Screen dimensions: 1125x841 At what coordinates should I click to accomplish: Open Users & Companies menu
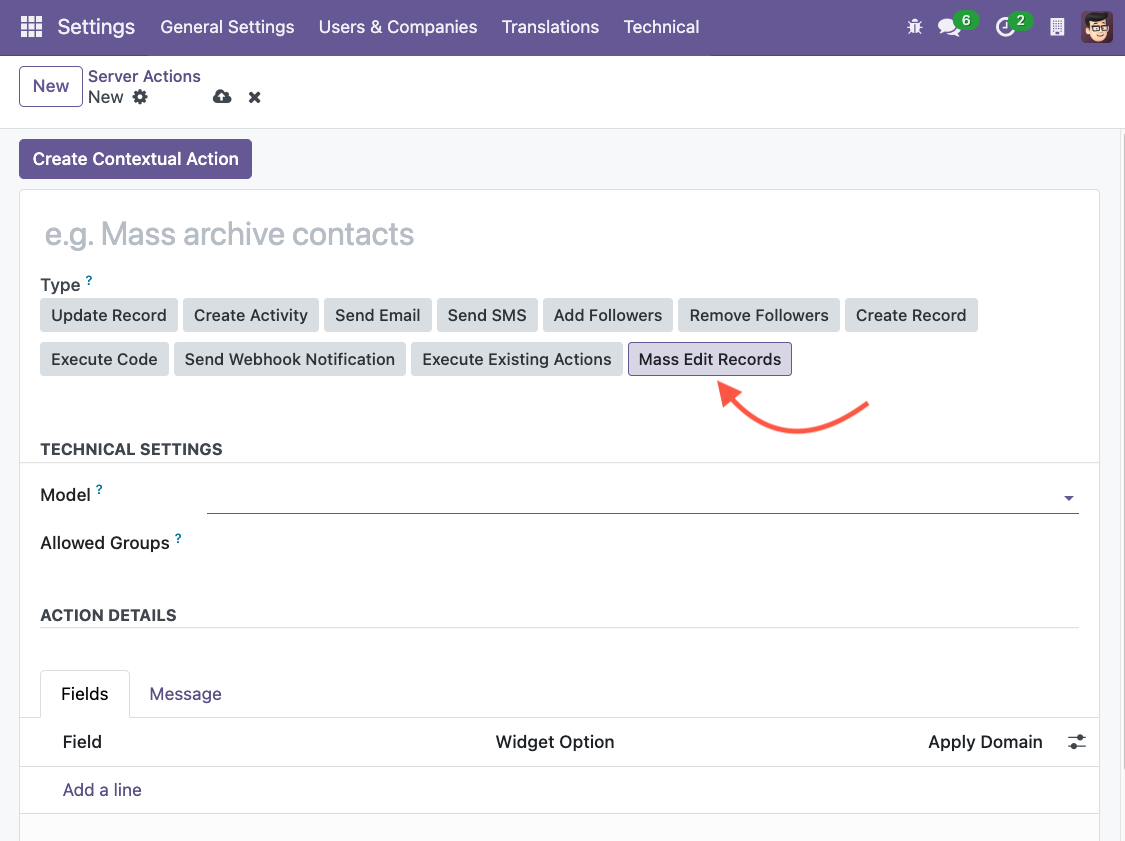pos(398,27)
